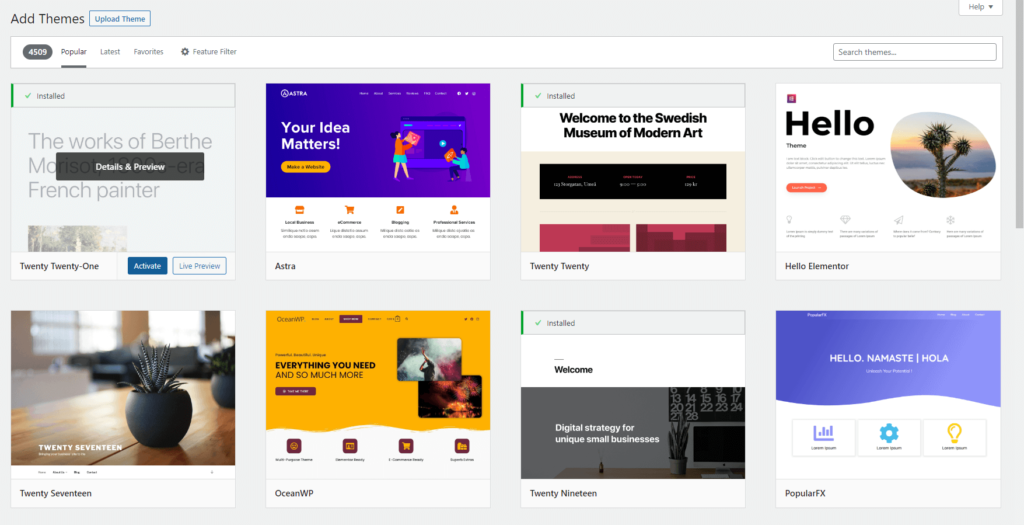Screen dimensions: 1024x525
Task: Click the Upload Theme button
Action: [x=120, y=19]
